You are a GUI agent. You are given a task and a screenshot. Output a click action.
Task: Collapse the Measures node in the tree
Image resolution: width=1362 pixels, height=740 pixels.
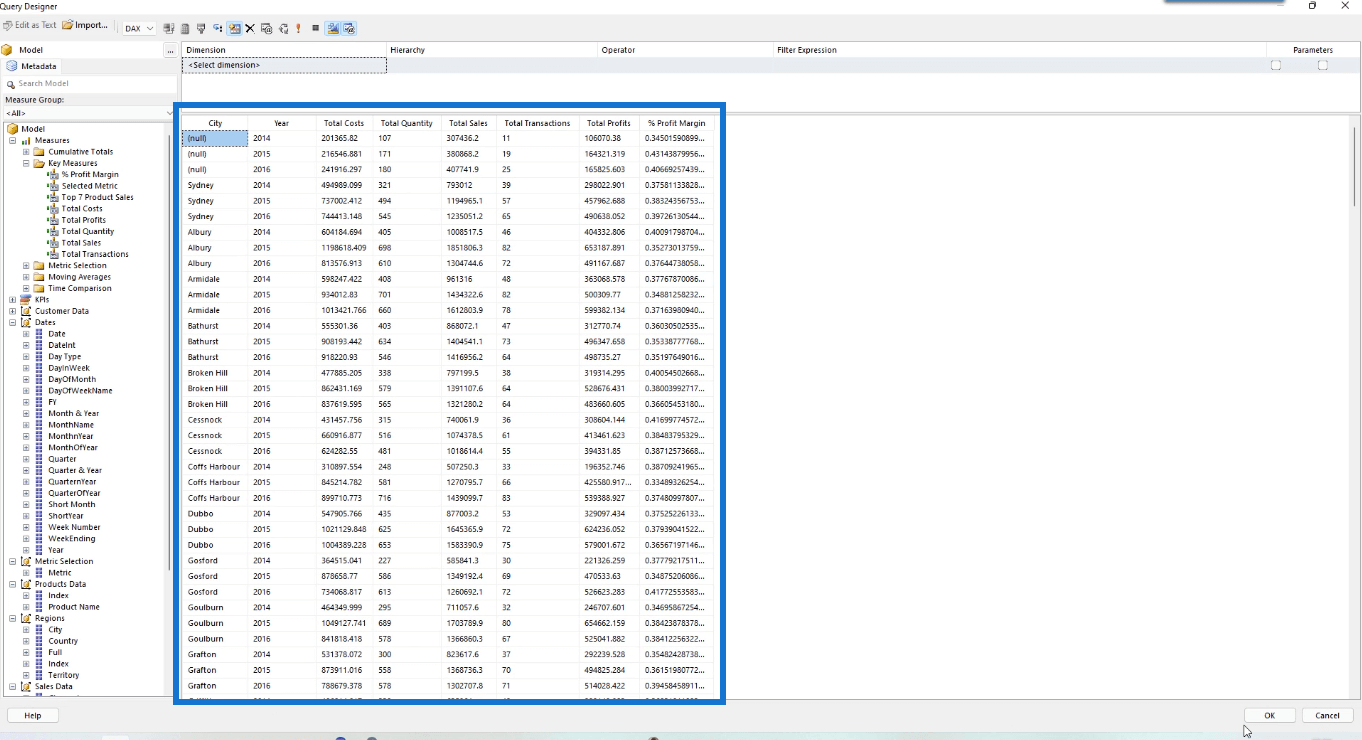click(x=13, y=141)
